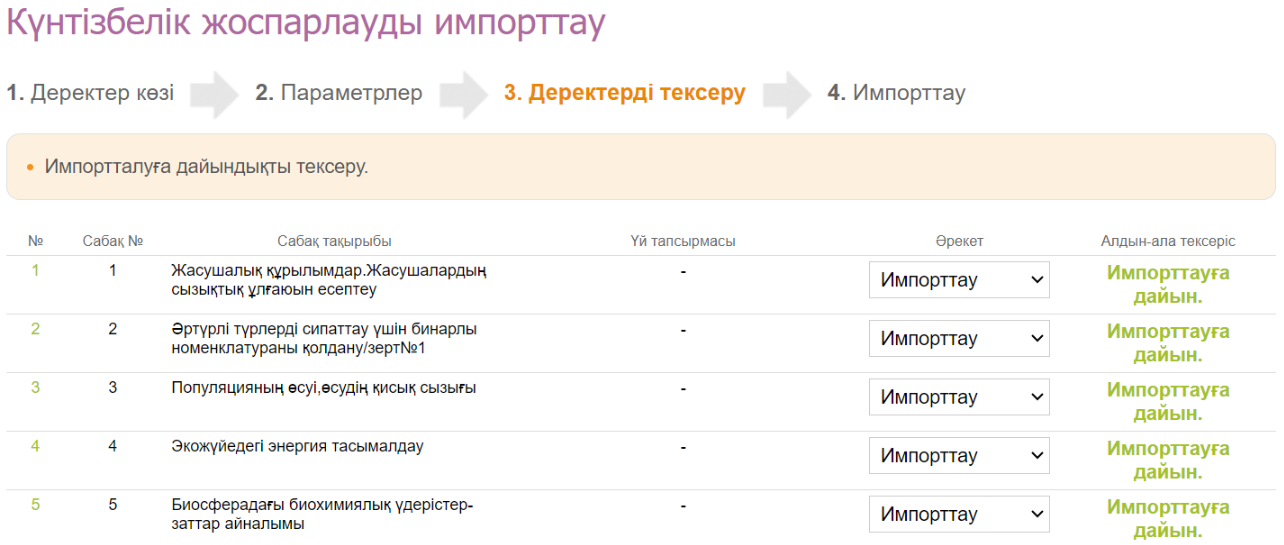The image size is (1284, 545).
Task: Open action dropdown for lesson 3
Action: click(958, 397)
